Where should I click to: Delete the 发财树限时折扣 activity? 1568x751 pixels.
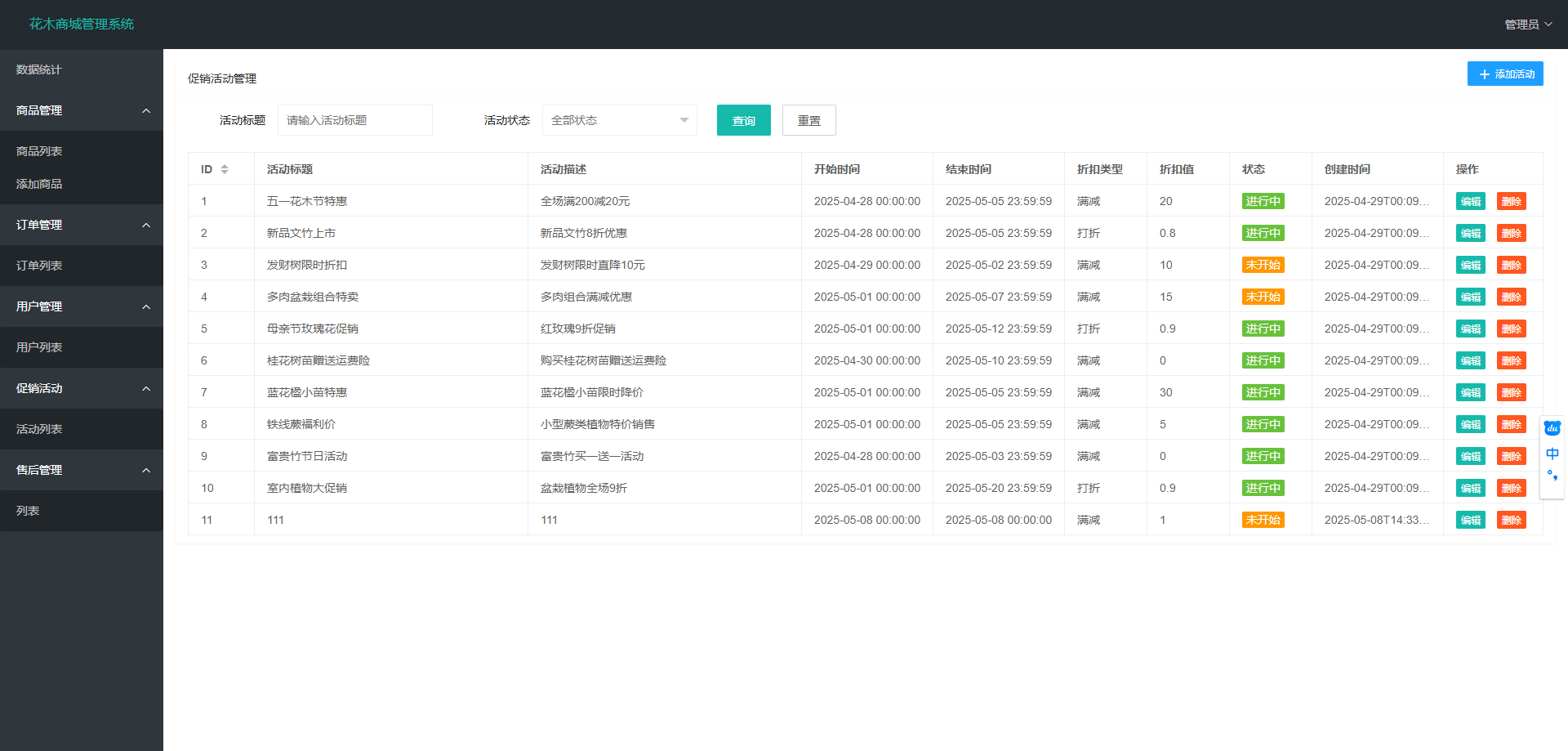[x=1512, y=265]
